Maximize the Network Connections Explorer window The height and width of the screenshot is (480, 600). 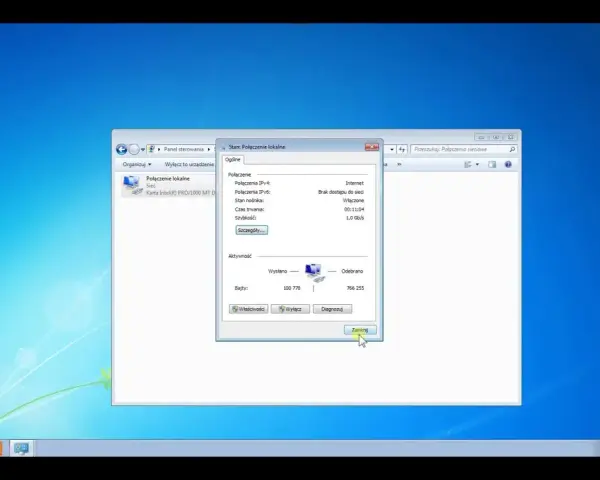[x=496, y=137]
